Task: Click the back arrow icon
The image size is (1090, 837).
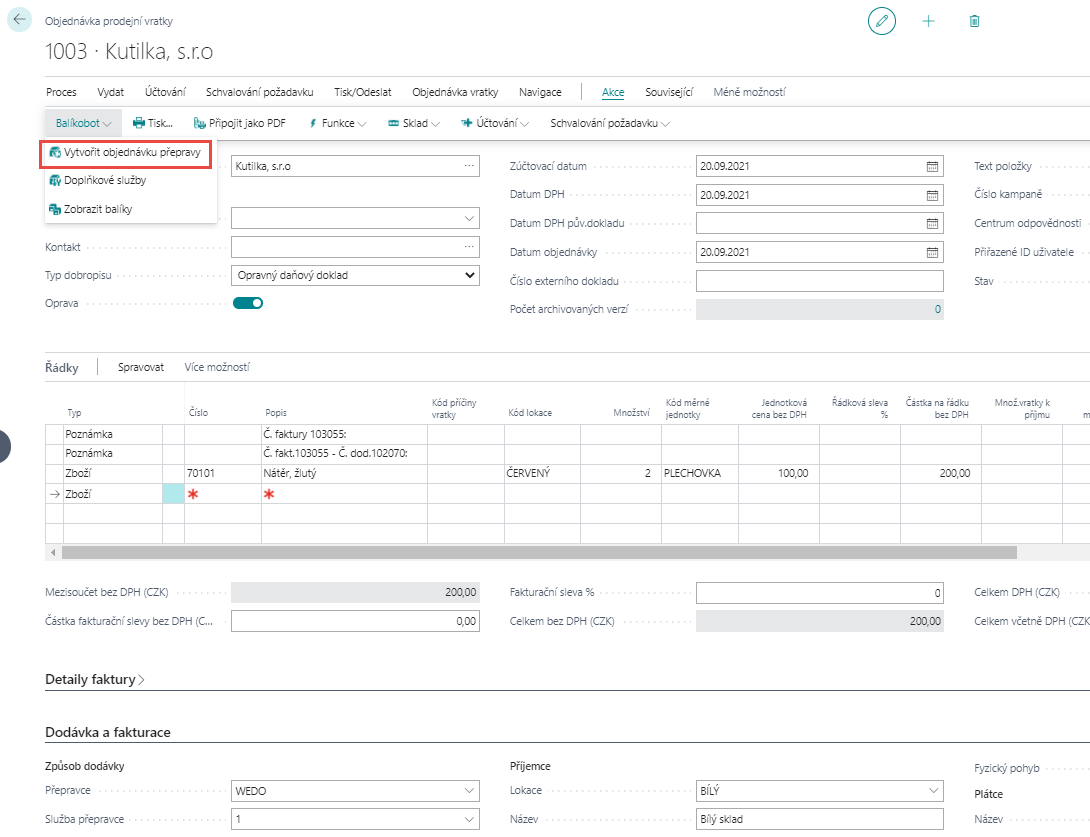Action: tap(20, 20)
